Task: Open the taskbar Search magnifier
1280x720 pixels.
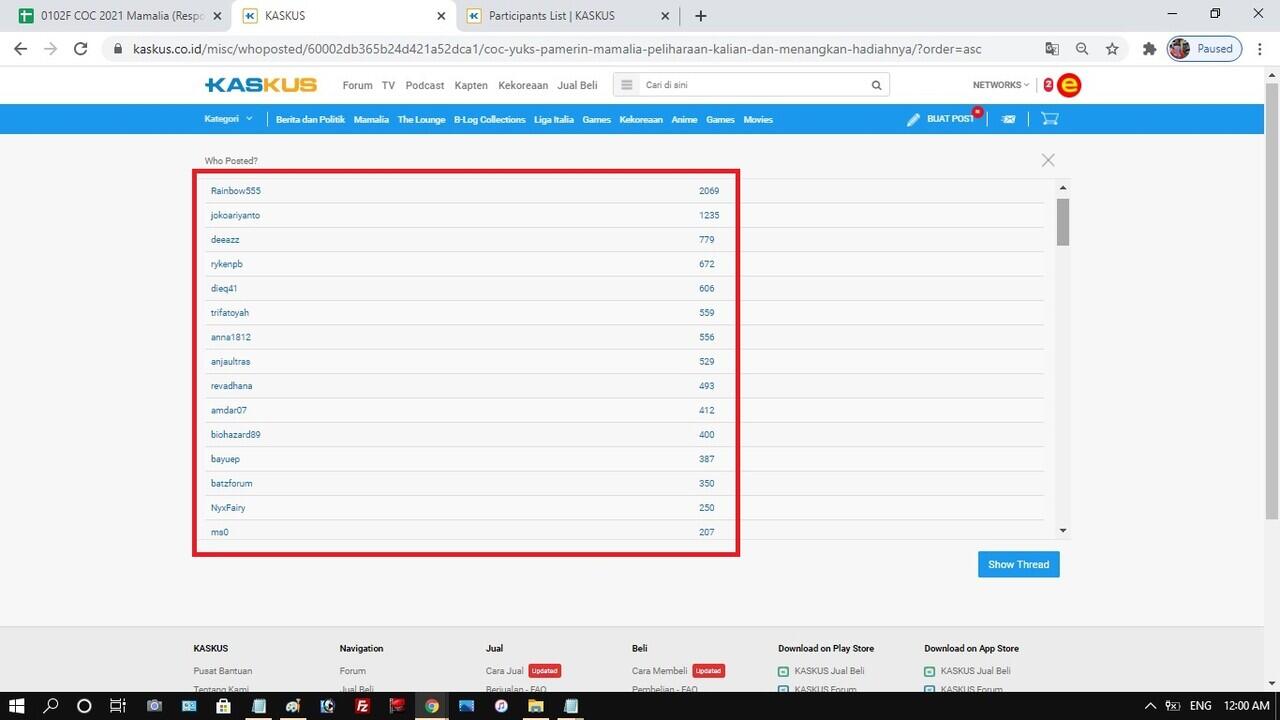Action: pos(51,706)
